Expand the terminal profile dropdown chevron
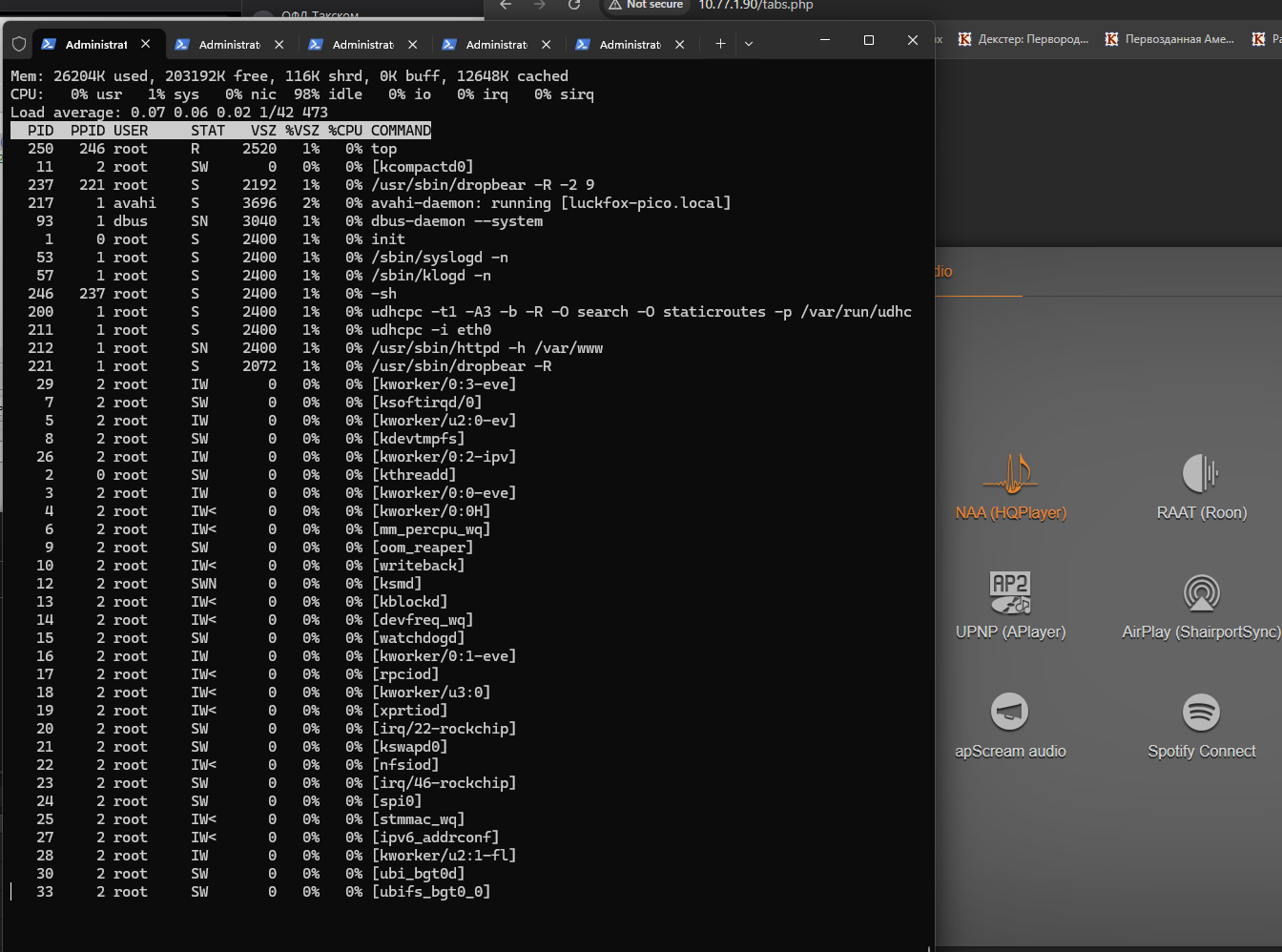 [x=749, y=44]
